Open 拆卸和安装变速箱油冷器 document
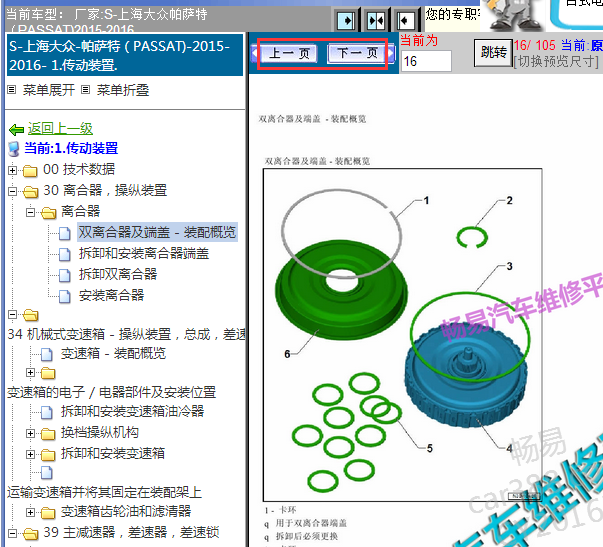Viewport: 603px width, 547px height. tap(132, 411)
